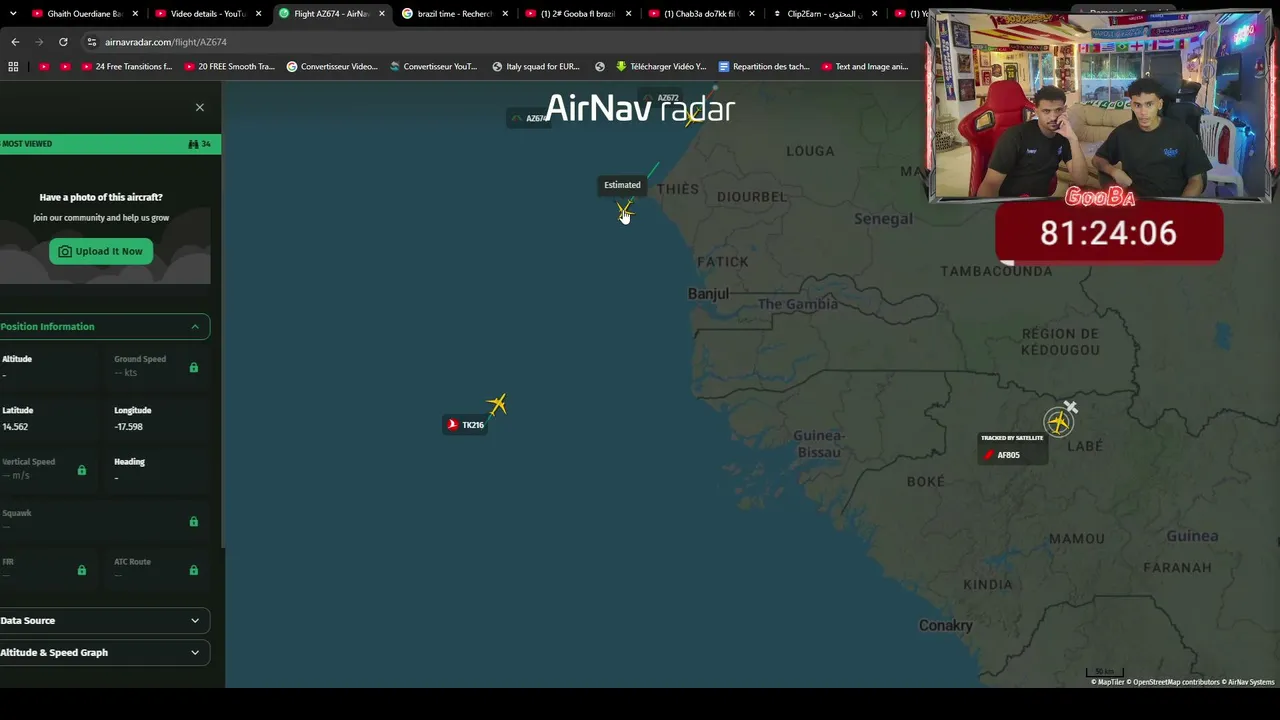Click the first YouTube bookmark icon
Image resolution: width=1280 pixels, height=720 pixels.
pos(44,67)
